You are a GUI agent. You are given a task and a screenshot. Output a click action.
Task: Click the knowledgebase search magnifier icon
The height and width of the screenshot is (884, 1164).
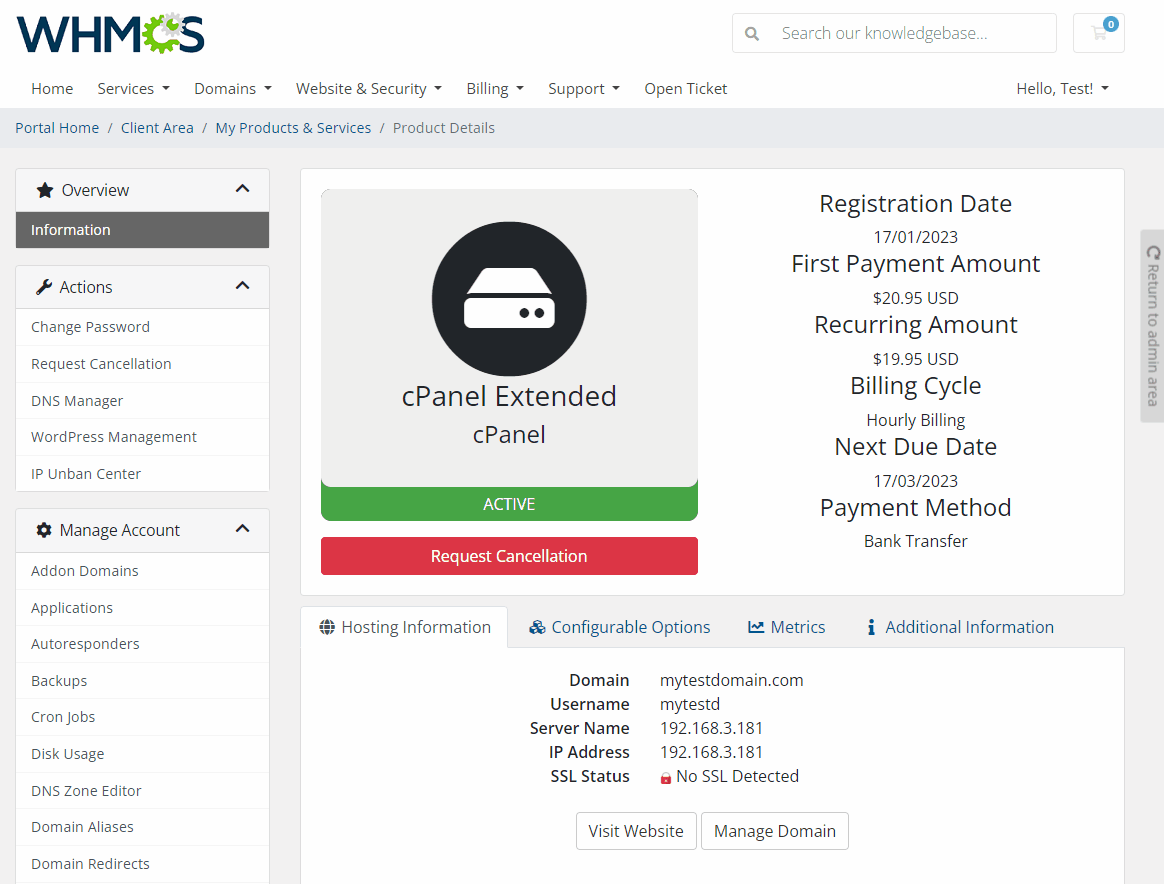(x=751, y=32)
